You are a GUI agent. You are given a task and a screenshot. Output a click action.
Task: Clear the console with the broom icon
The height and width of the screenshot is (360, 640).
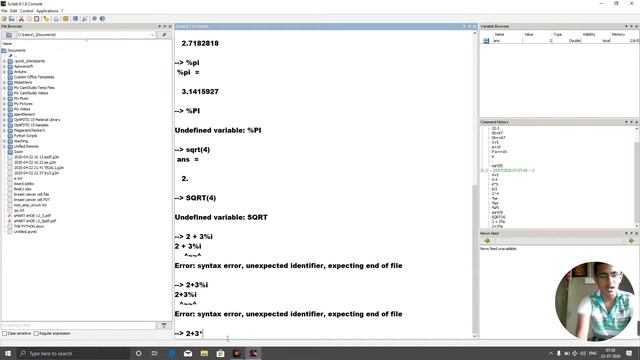point(46,19)
